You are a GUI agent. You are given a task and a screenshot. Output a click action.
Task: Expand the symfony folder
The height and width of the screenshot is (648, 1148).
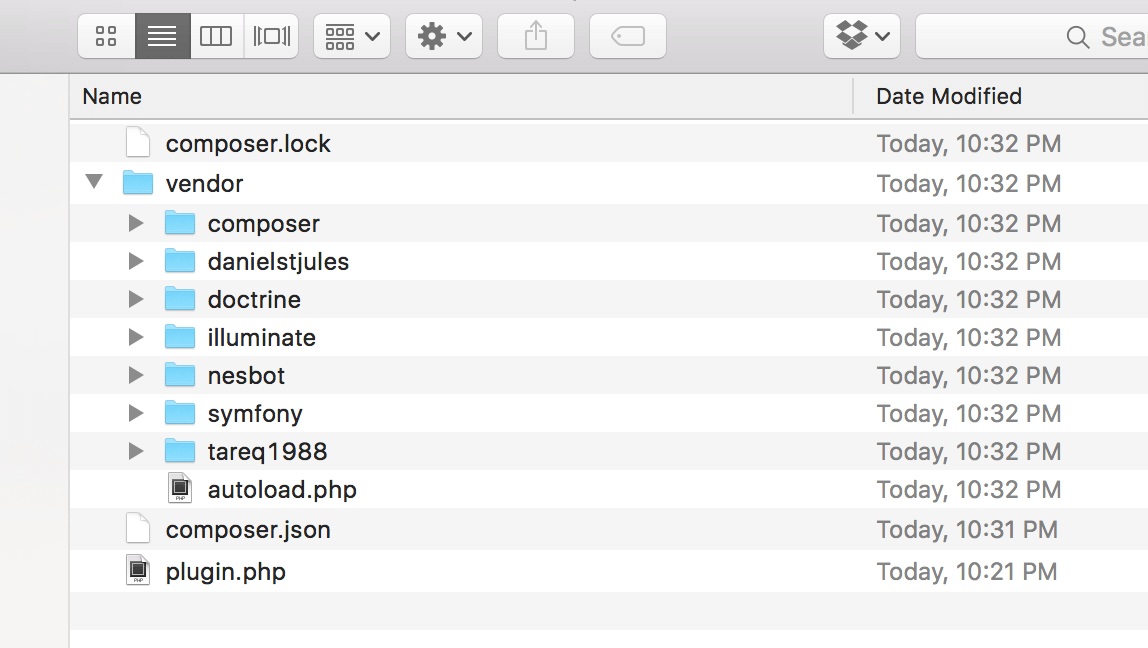click(x=136, y=413)
